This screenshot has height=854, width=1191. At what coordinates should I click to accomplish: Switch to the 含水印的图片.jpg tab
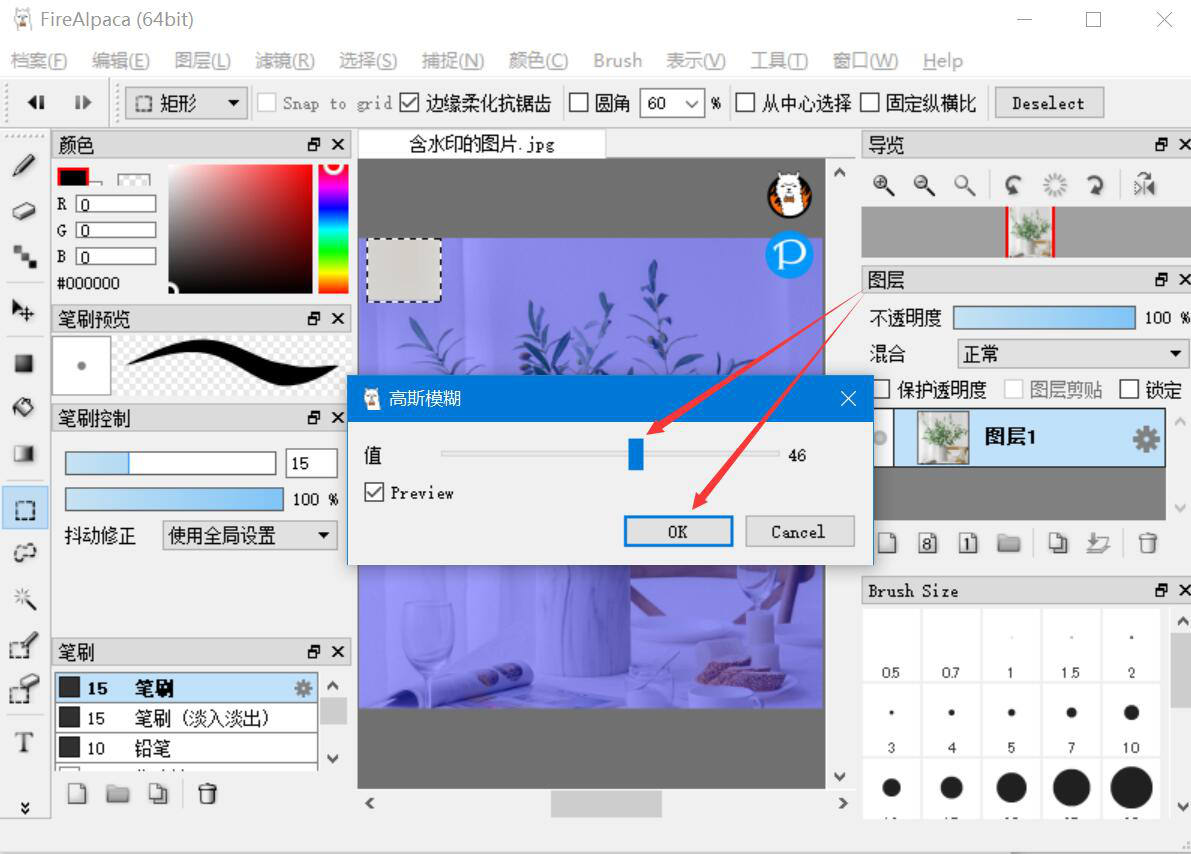pos(482,144)
